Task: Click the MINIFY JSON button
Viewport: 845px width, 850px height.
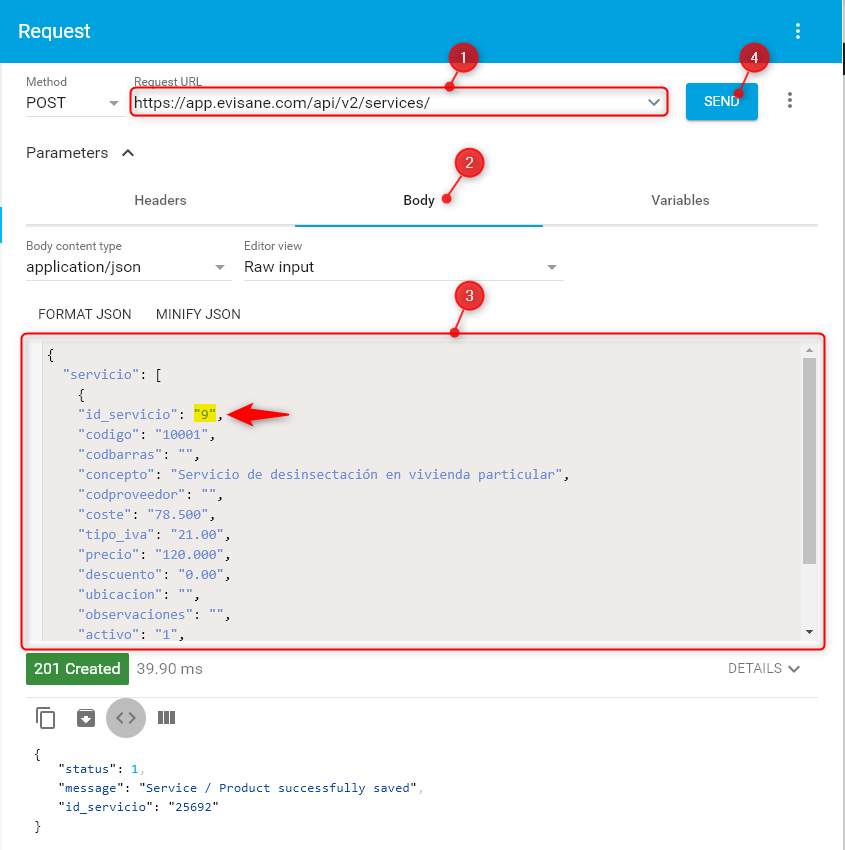Action: click(198, 314)
